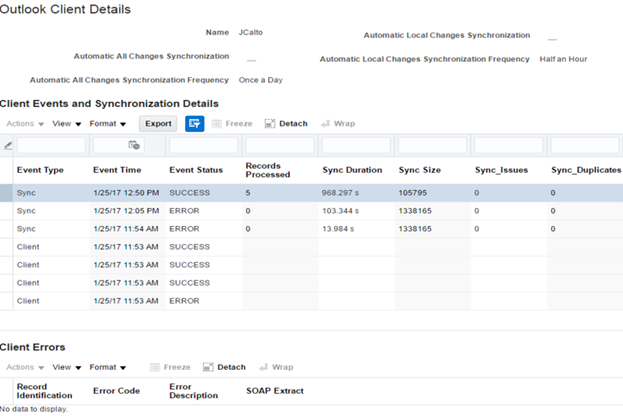Image resolution: width=623 pixels, height=416 pixels.
Task: Select the 12:50 PM Sync SUCCESS row
Action: coord(200,191)
